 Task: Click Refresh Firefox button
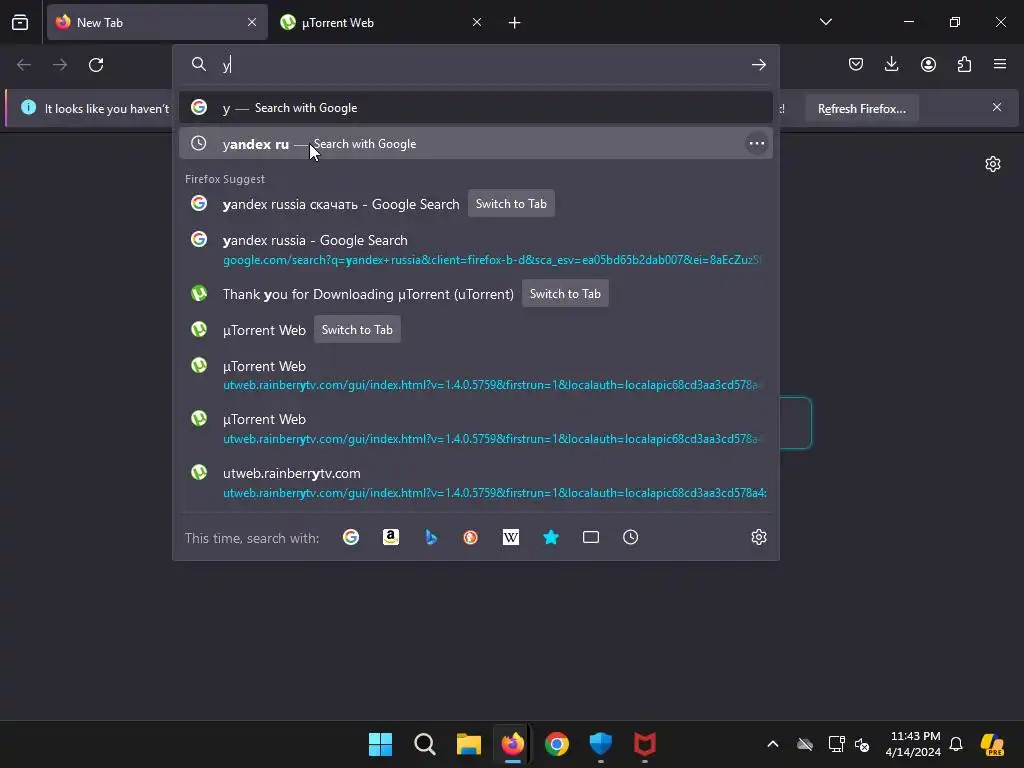point(861,108)
